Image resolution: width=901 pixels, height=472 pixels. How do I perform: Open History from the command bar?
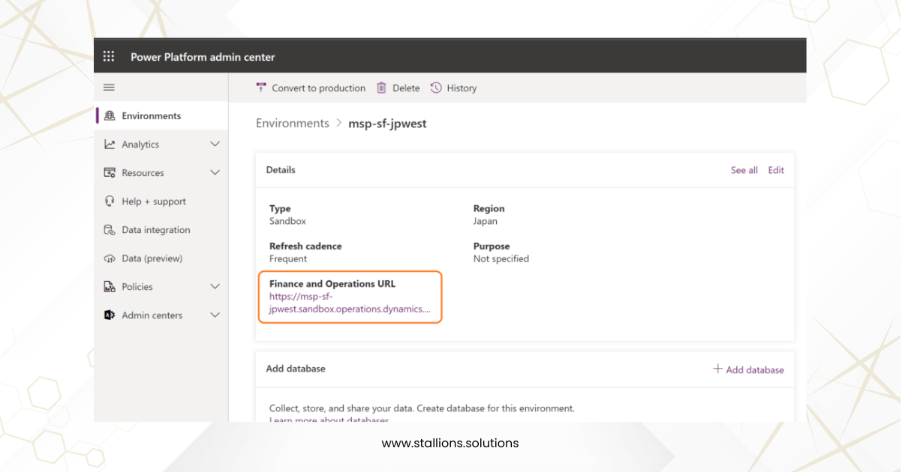(x=454, y=88)
